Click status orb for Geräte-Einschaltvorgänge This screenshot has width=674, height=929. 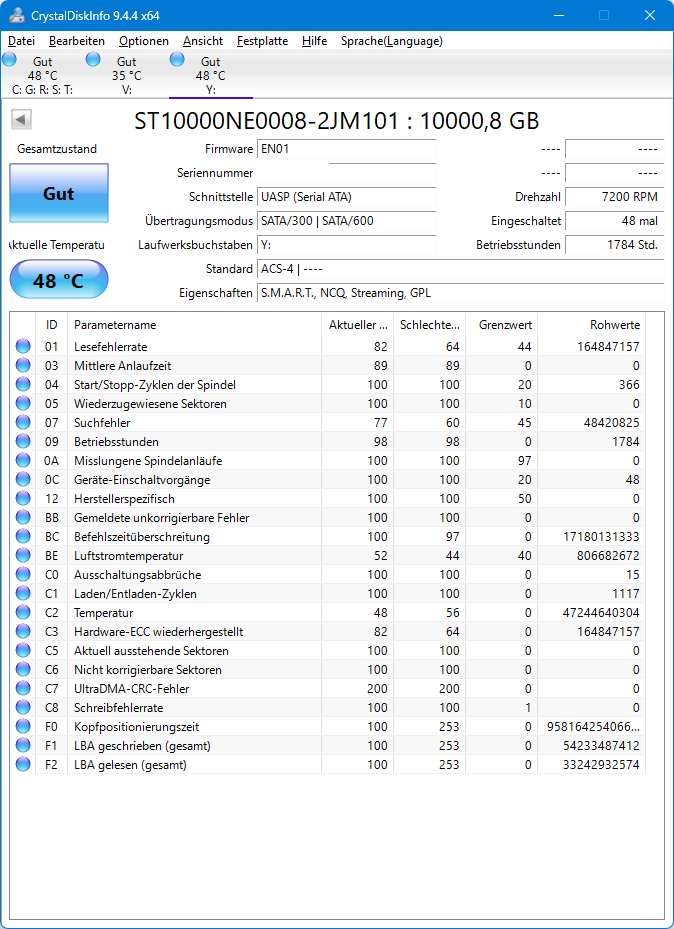[23, 479]
